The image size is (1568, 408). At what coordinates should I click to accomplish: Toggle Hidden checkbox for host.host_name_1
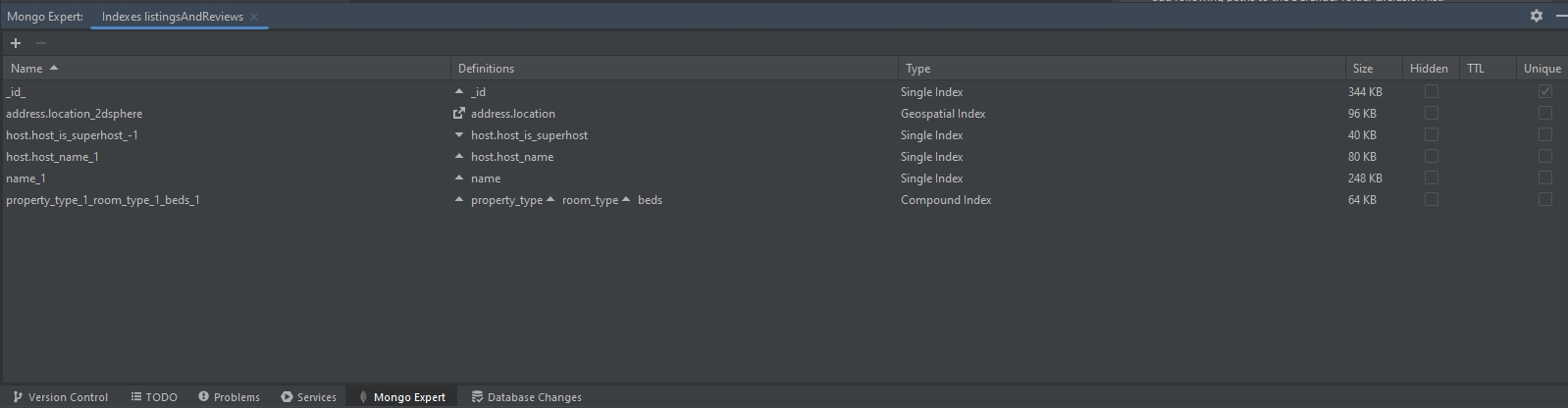[x=1431, y=157]
